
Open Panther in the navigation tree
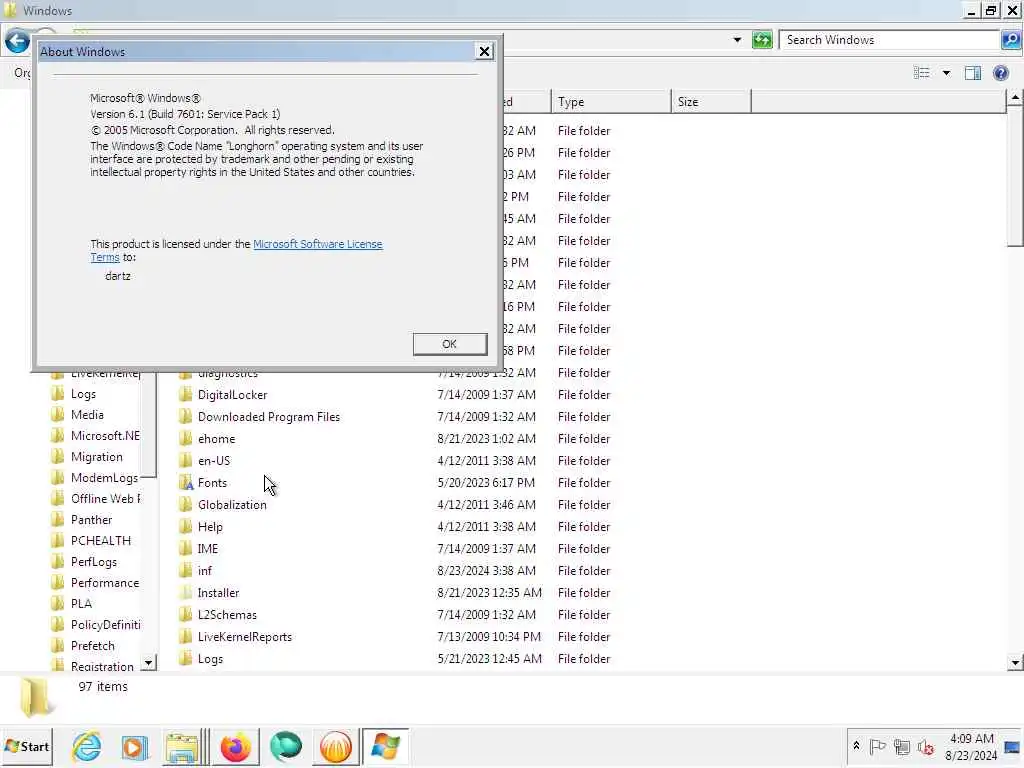coord(91,520)
